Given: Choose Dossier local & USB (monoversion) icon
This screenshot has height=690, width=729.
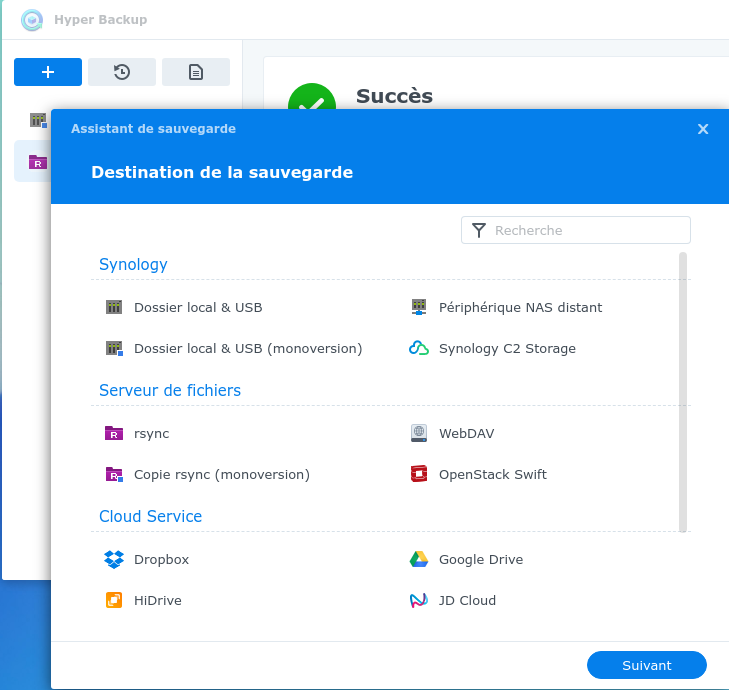Looking at the screenshot, I should click(114, 348).
